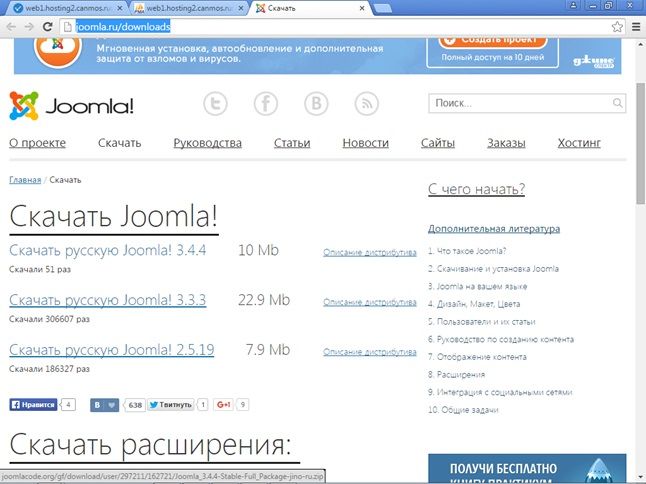The width and height of the screenshot is (646, 484).
Task: Click the Joomla! logo
Action: [71, 105]
